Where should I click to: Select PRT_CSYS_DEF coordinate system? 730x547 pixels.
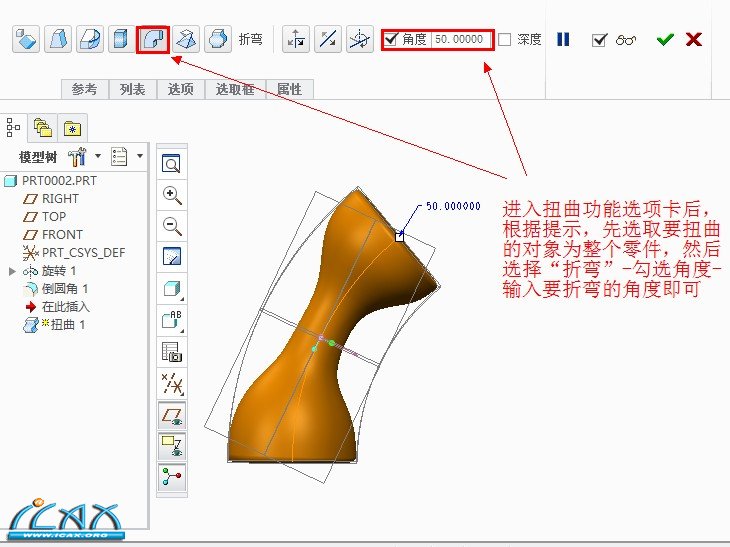[74, 253]
